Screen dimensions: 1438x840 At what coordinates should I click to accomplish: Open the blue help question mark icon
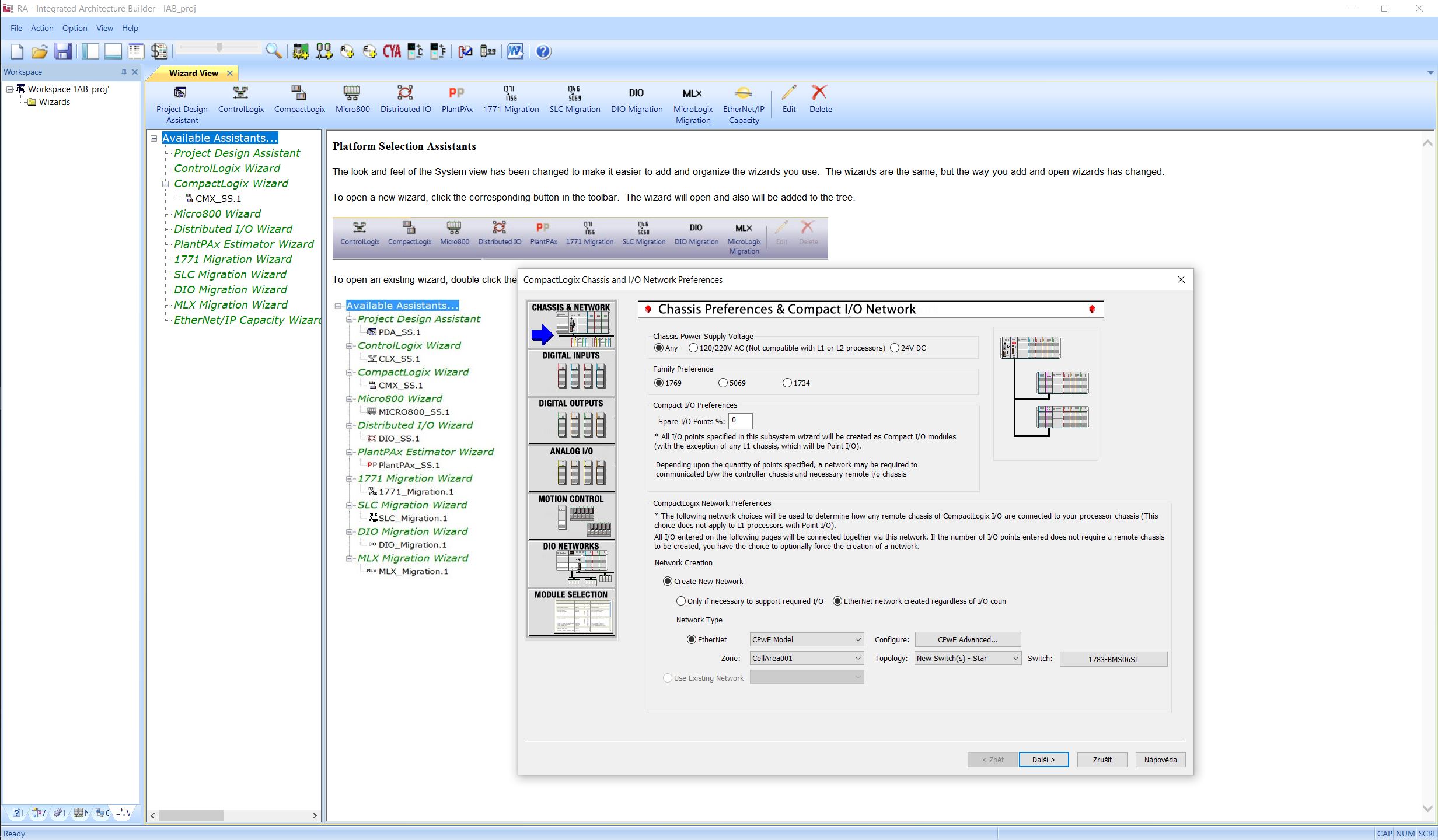pos(543,51)
